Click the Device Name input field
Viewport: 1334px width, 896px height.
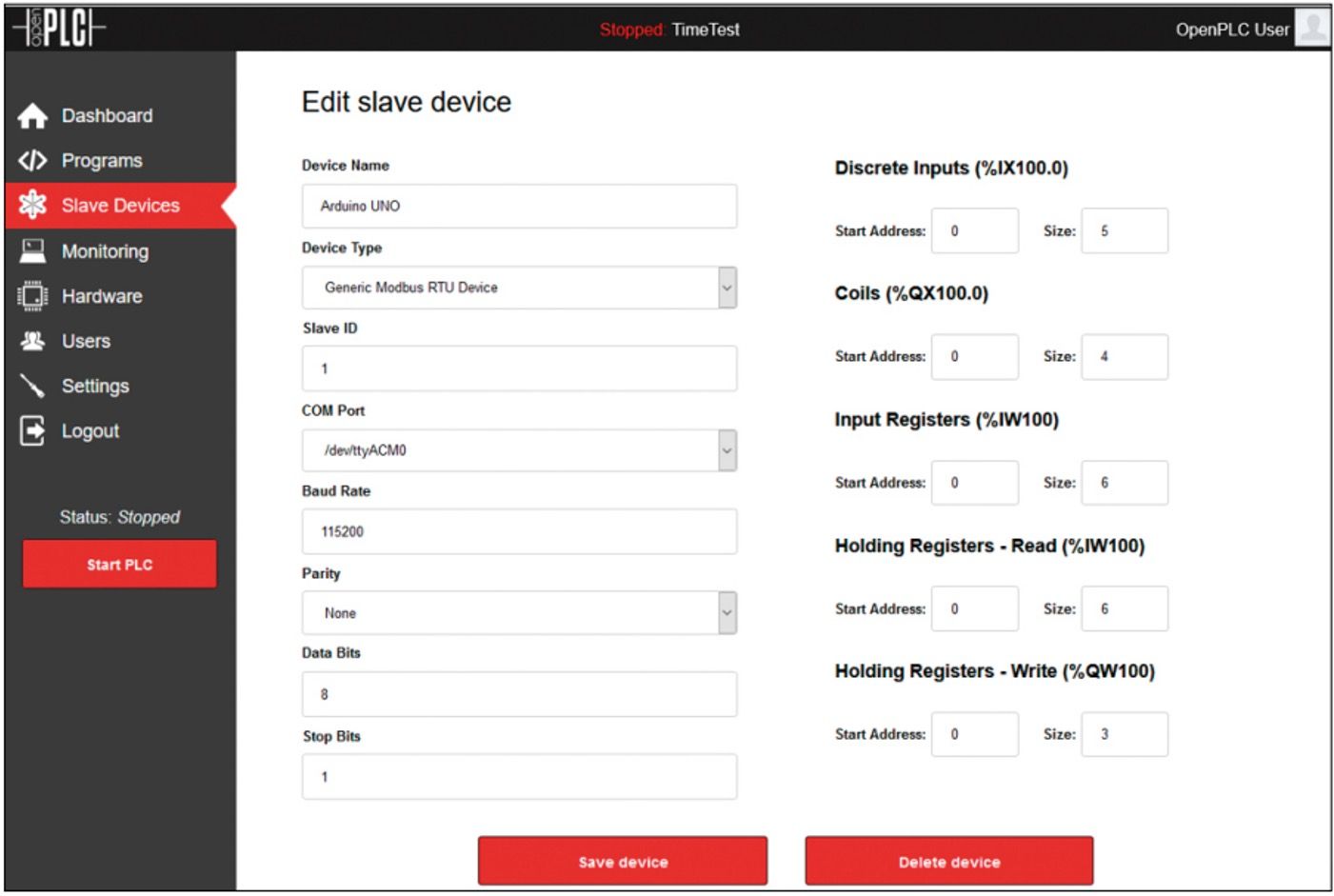click(518, 206)
